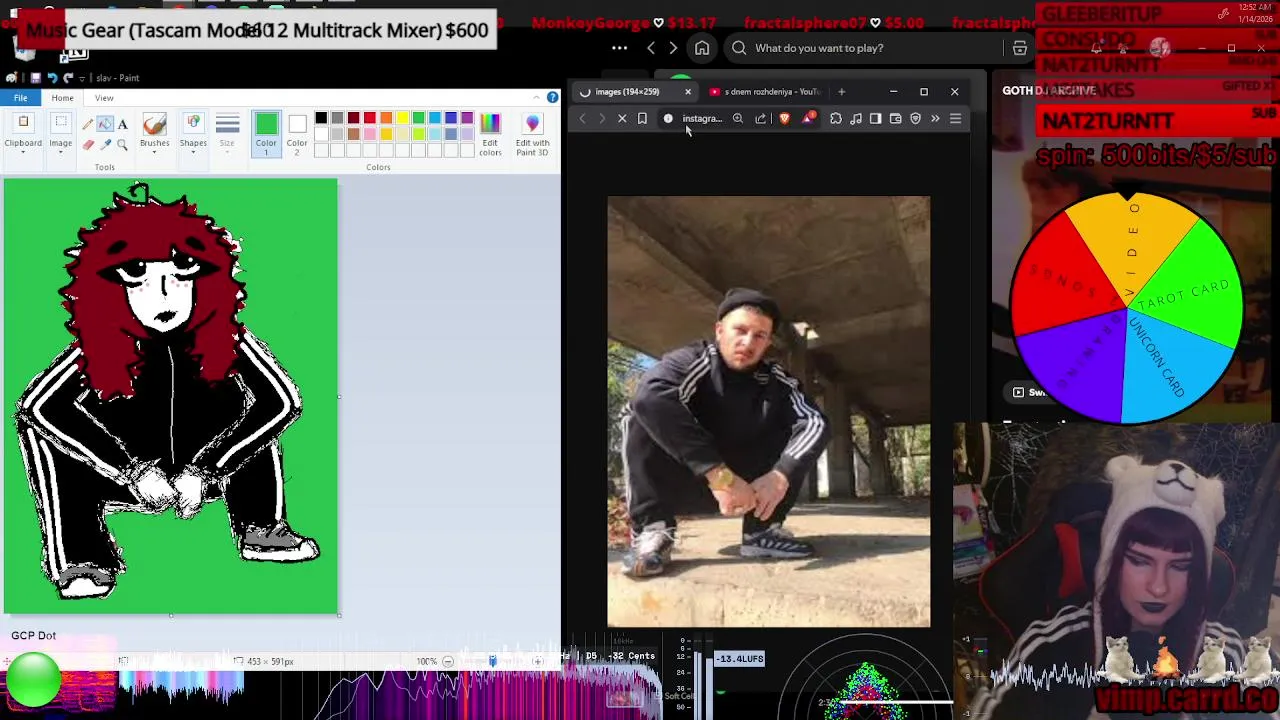
Task: Pick the purple color swatch in Paint palette
Action: click(467, 118)
